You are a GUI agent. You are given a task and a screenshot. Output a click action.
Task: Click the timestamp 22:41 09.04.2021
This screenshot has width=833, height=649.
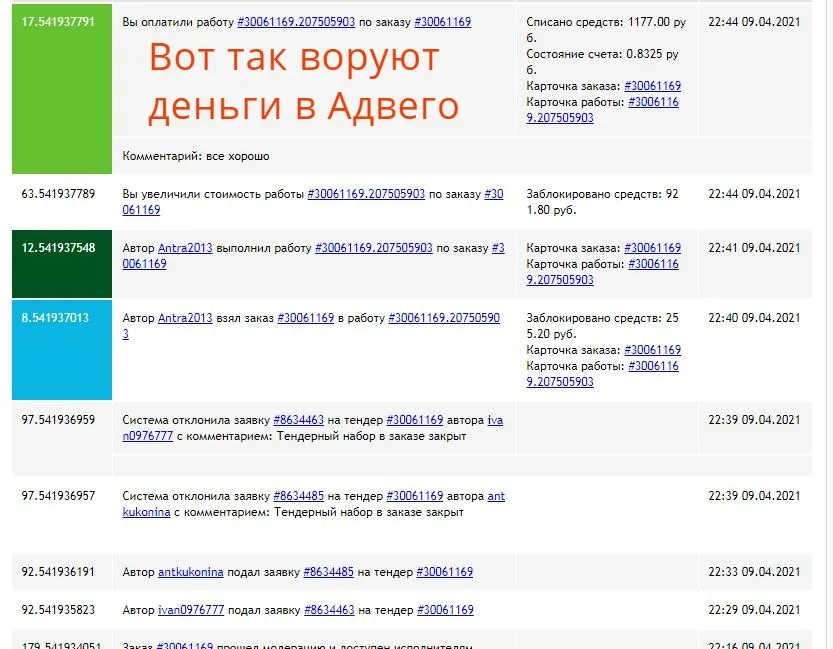754,248
